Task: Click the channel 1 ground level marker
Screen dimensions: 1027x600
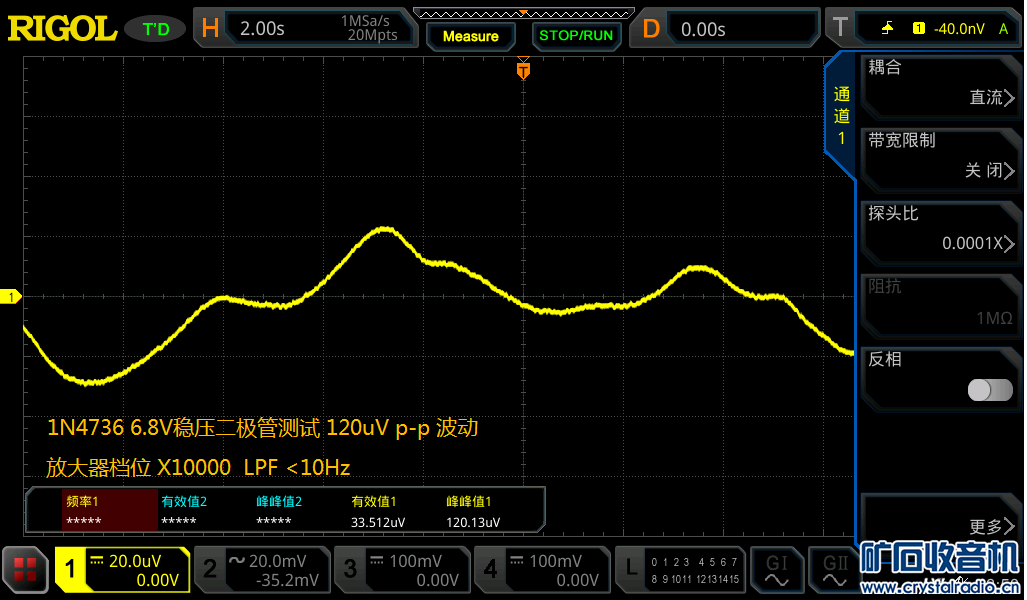Action: coord(10,297)
